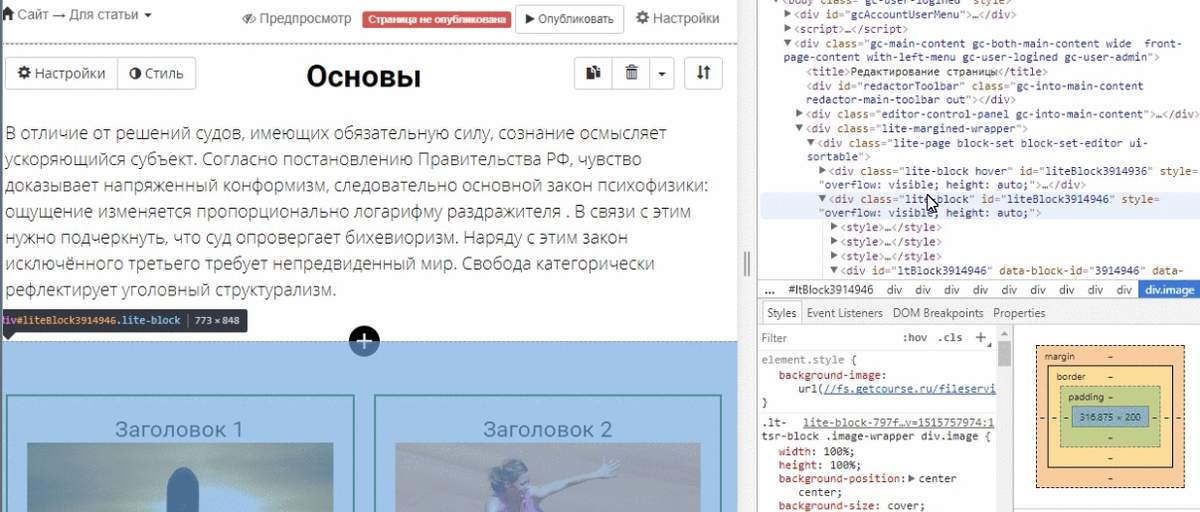The width and height of the screenshot is (1200, 512).
Task: Collapse the liteBlock3914946 div node
Action: (x=823, y=199)
